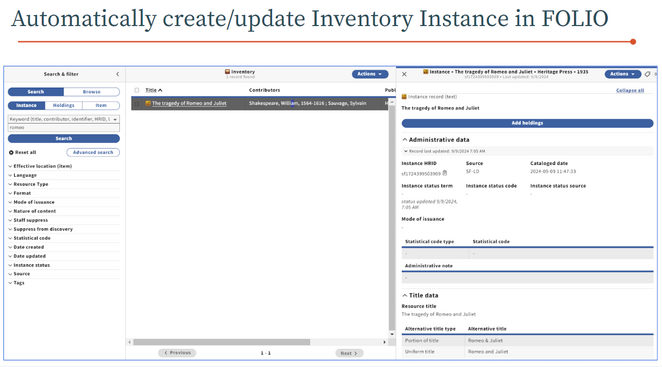
Task: Click the Reset all icon
Action: click(11, 152)
